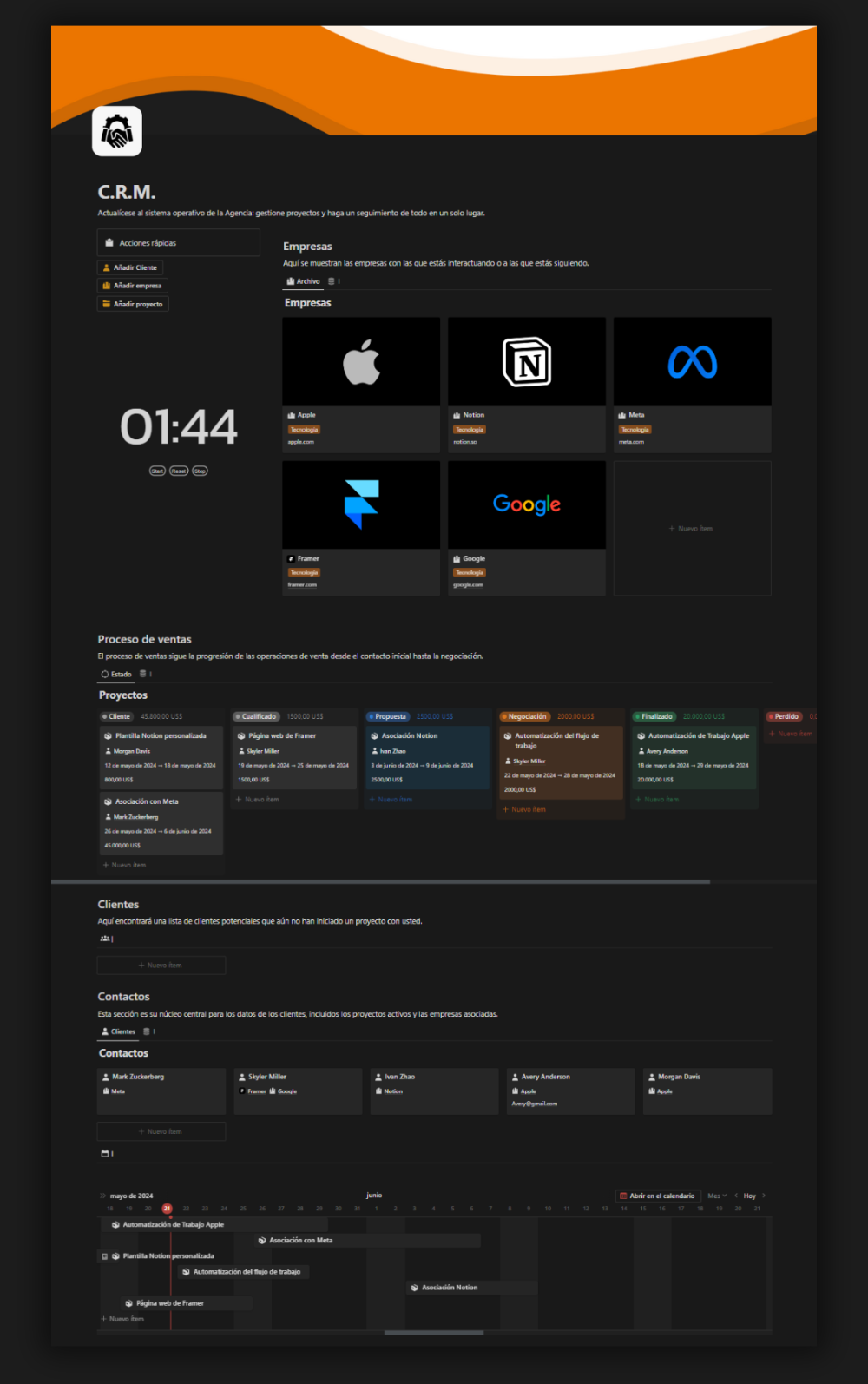Open the Acciones rápidas briefcase icon
This screenshot has width=868, height=1384.
109,243
